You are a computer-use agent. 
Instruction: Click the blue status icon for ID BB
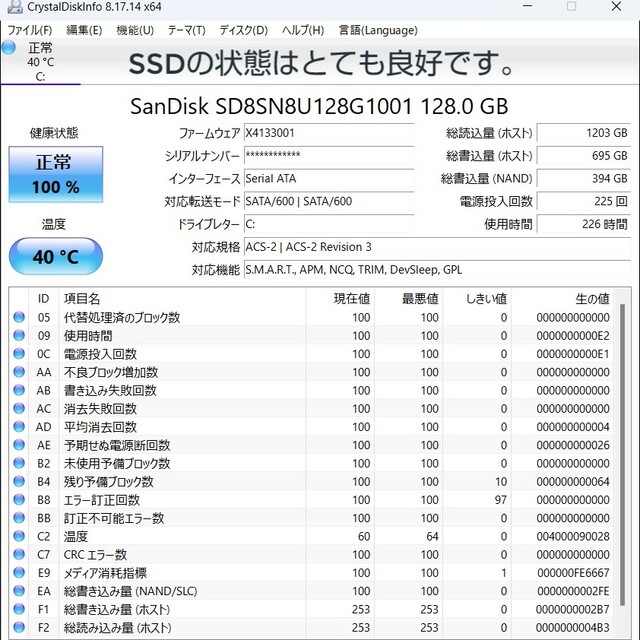(19, 518)
